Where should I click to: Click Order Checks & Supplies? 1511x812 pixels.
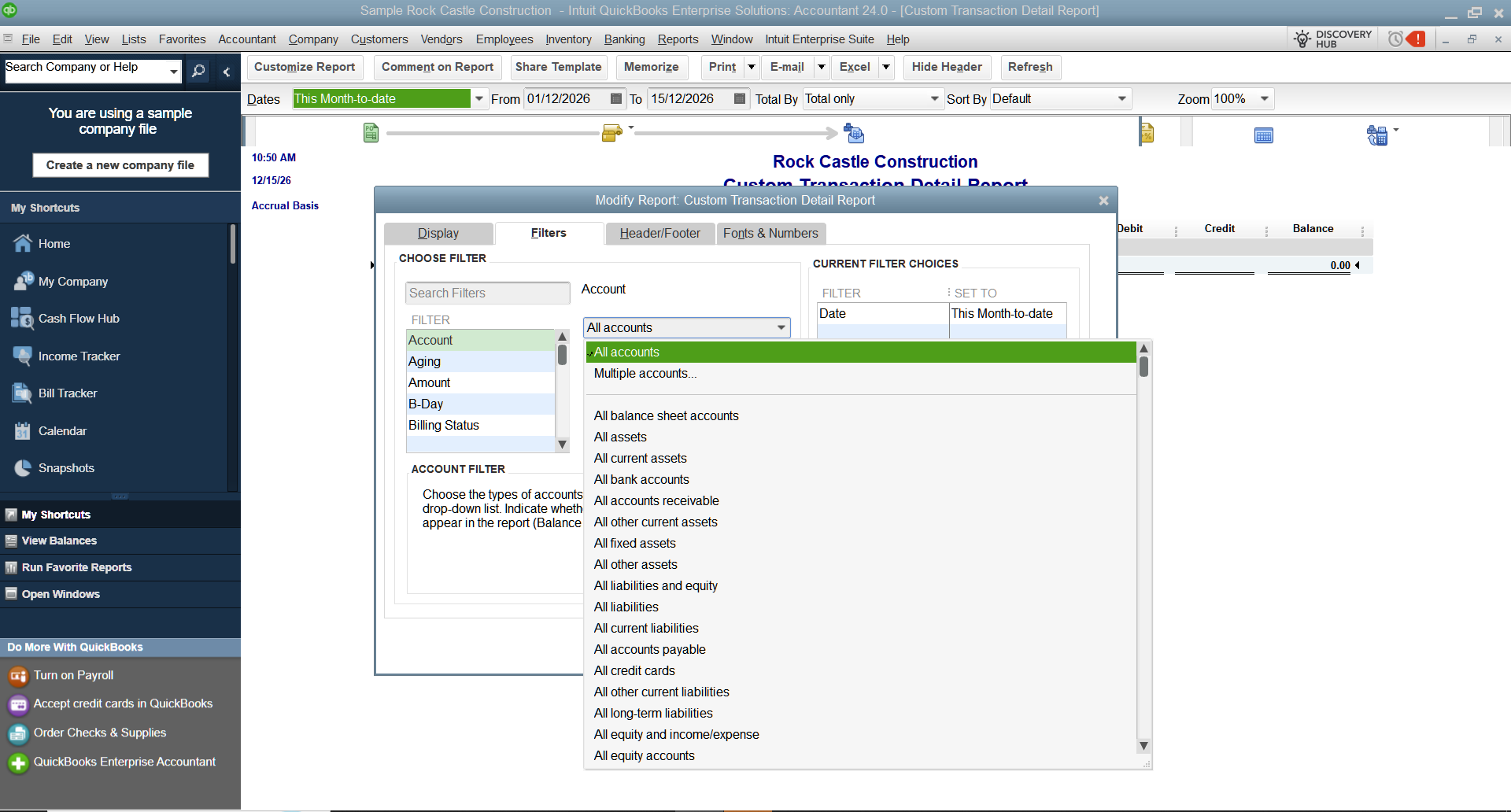[100, 733]
